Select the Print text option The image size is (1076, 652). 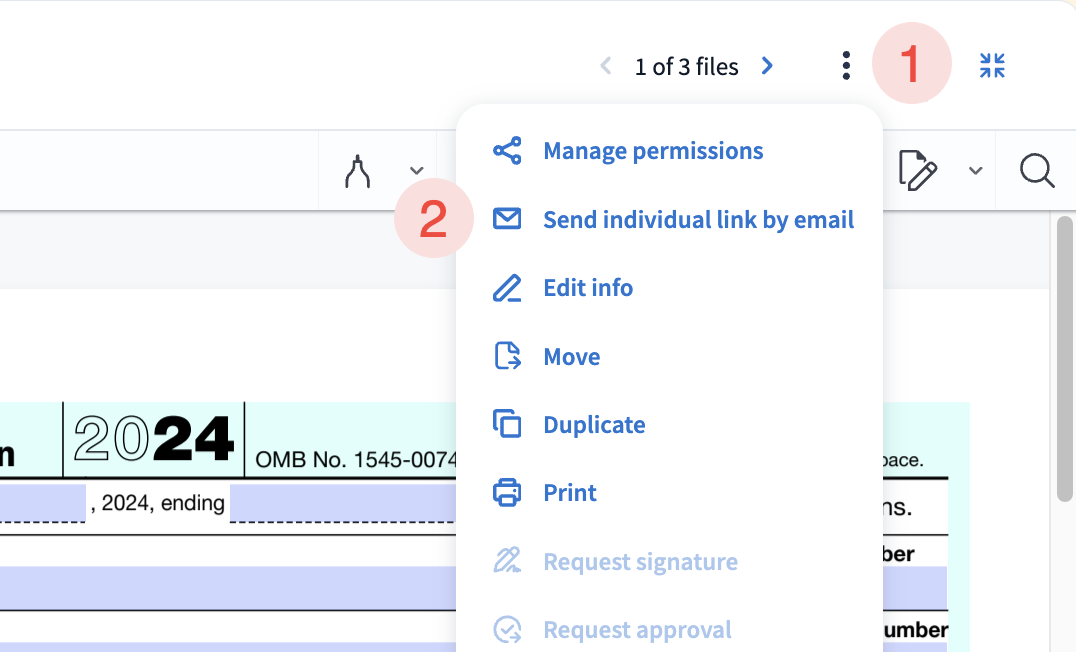[x=570, y=493]
